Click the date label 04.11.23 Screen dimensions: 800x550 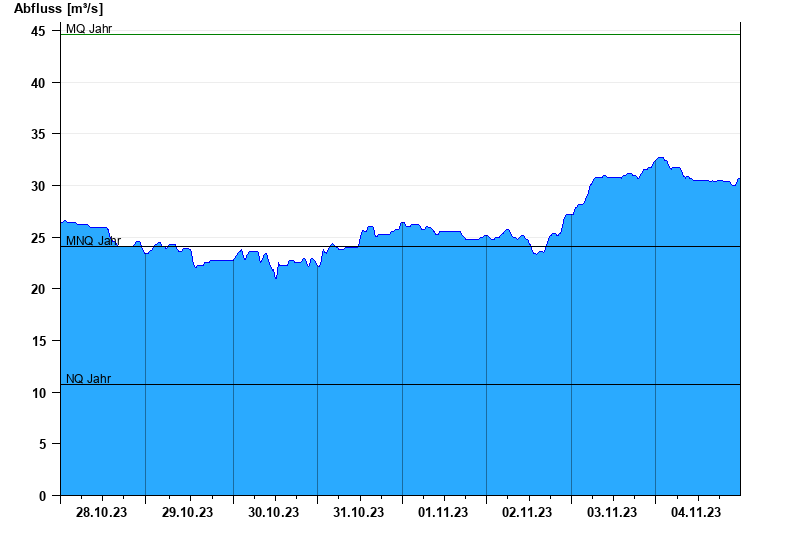[x=696, y=513]
